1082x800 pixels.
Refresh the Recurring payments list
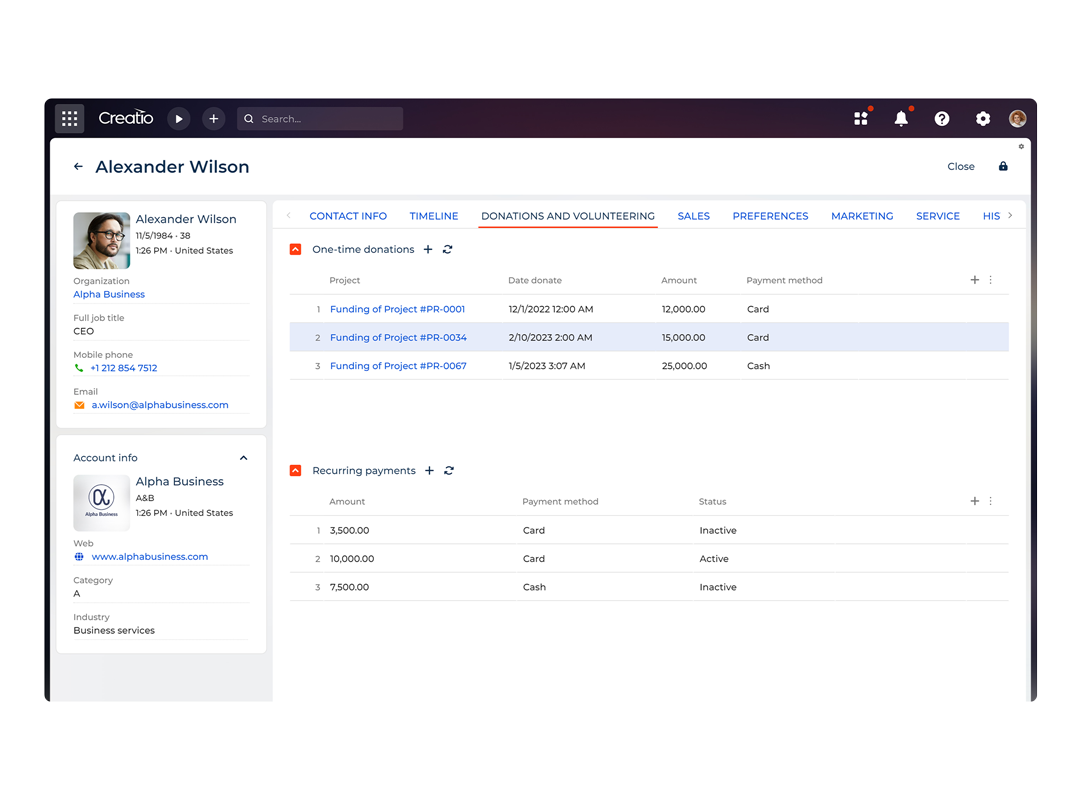click(448, 470)
